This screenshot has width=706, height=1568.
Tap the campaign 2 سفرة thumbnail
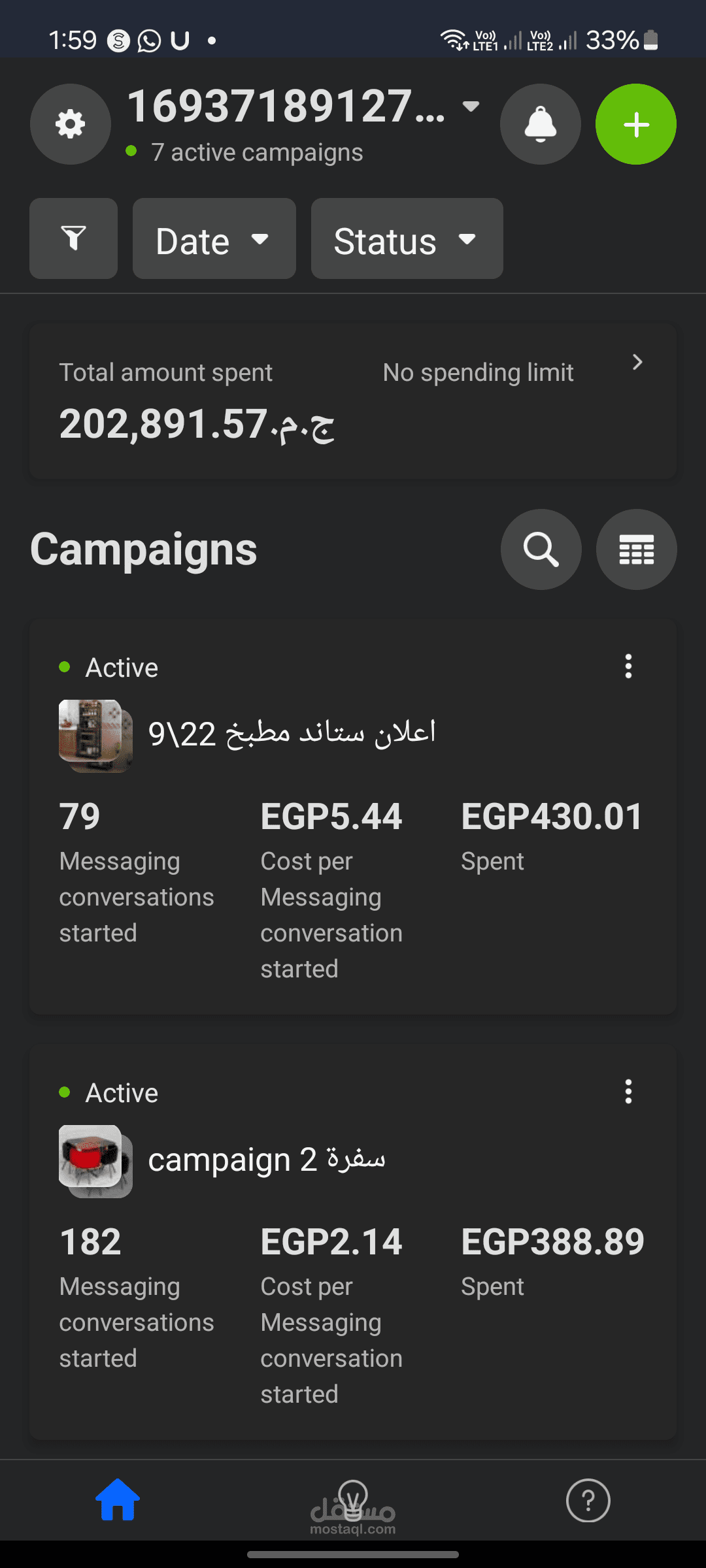click(95, 1161)
